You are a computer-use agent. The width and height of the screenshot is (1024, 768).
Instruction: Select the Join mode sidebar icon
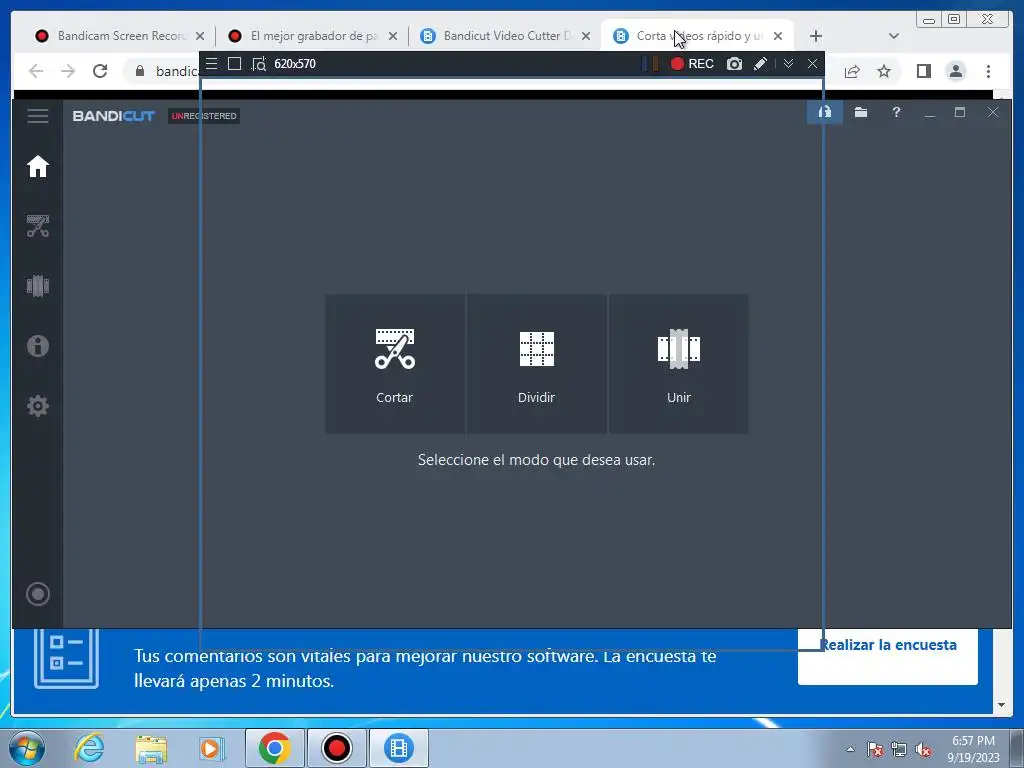click(x=38, y=286)
